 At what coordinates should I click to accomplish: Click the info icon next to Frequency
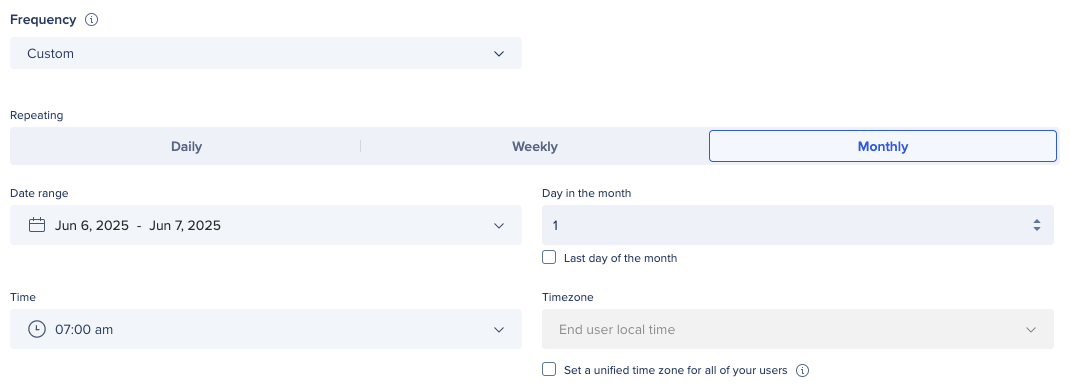point(91,20)
